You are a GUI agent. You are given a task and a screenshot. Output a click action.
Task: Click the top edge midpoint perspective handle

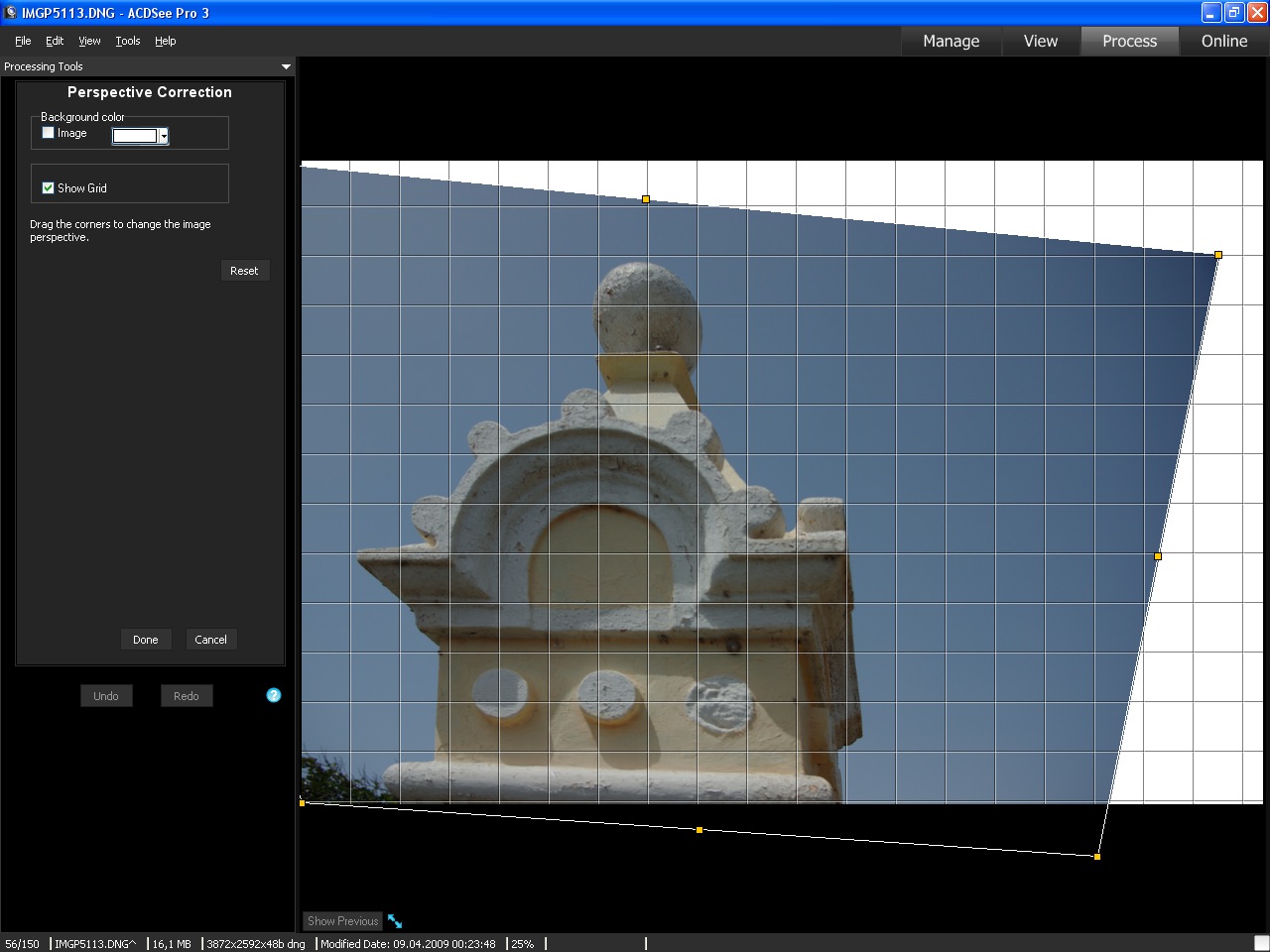pyautogui.click(x=646, y=199)
